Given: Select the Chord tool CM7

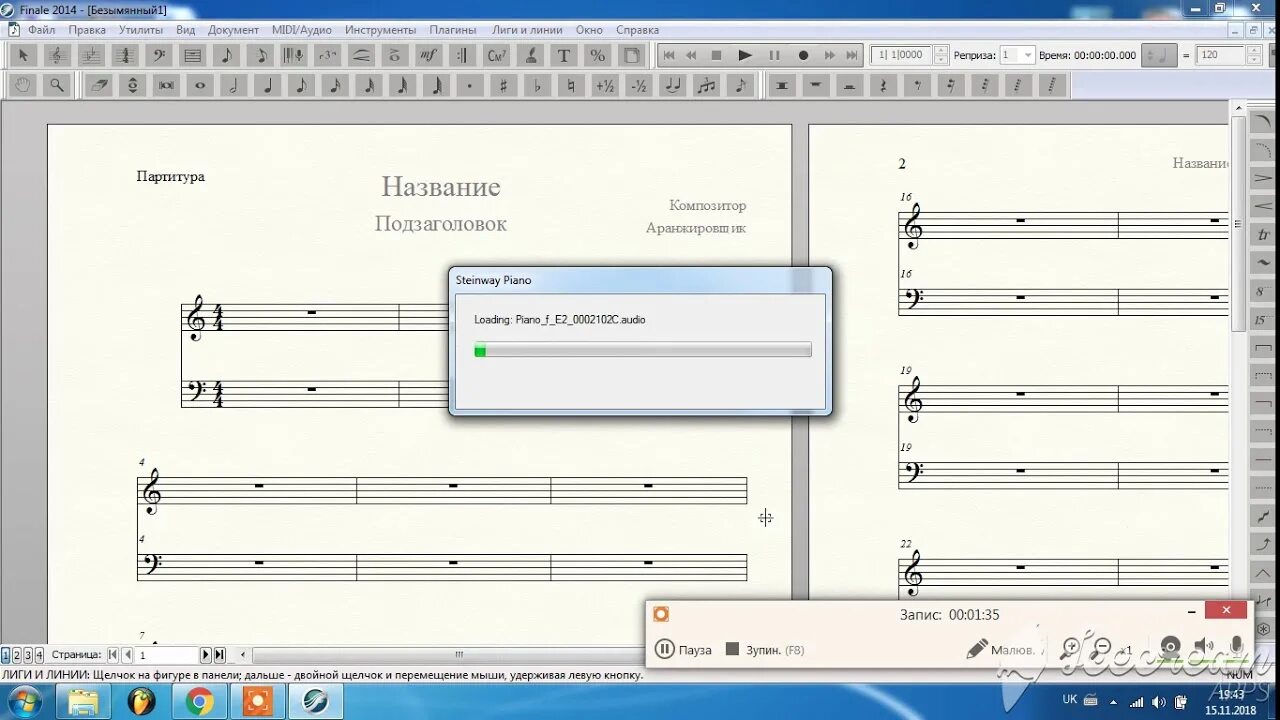Looking at the screenshot, I should click(497, 55).
